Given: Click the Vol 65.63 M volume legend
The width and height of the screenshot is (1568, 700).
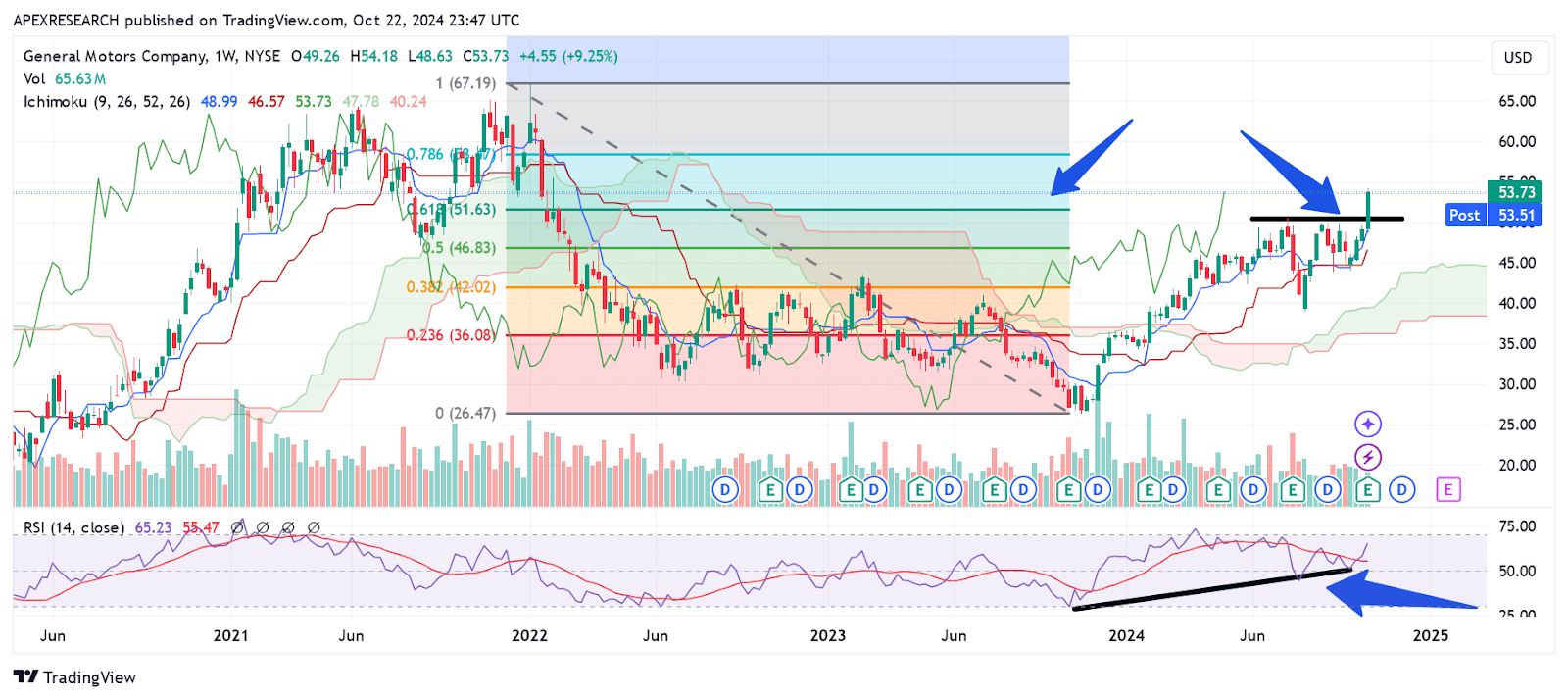Looking at the screenshot, I should point(65,78).
